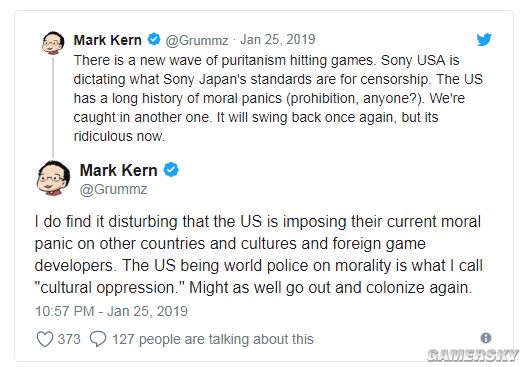This screenshot has height=367, width=525.
Task: Click the GAMERSKY watermark logo
Action: [473, 355]
